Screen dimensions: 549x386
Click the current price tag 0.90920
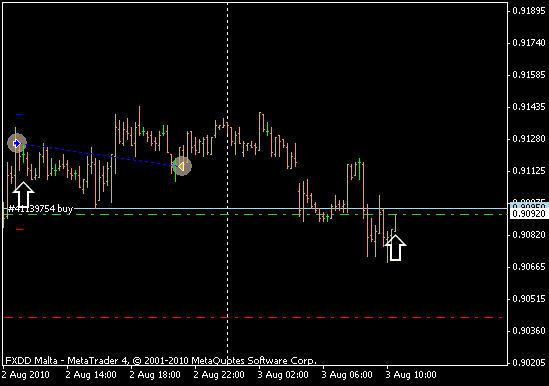[529, 213]
